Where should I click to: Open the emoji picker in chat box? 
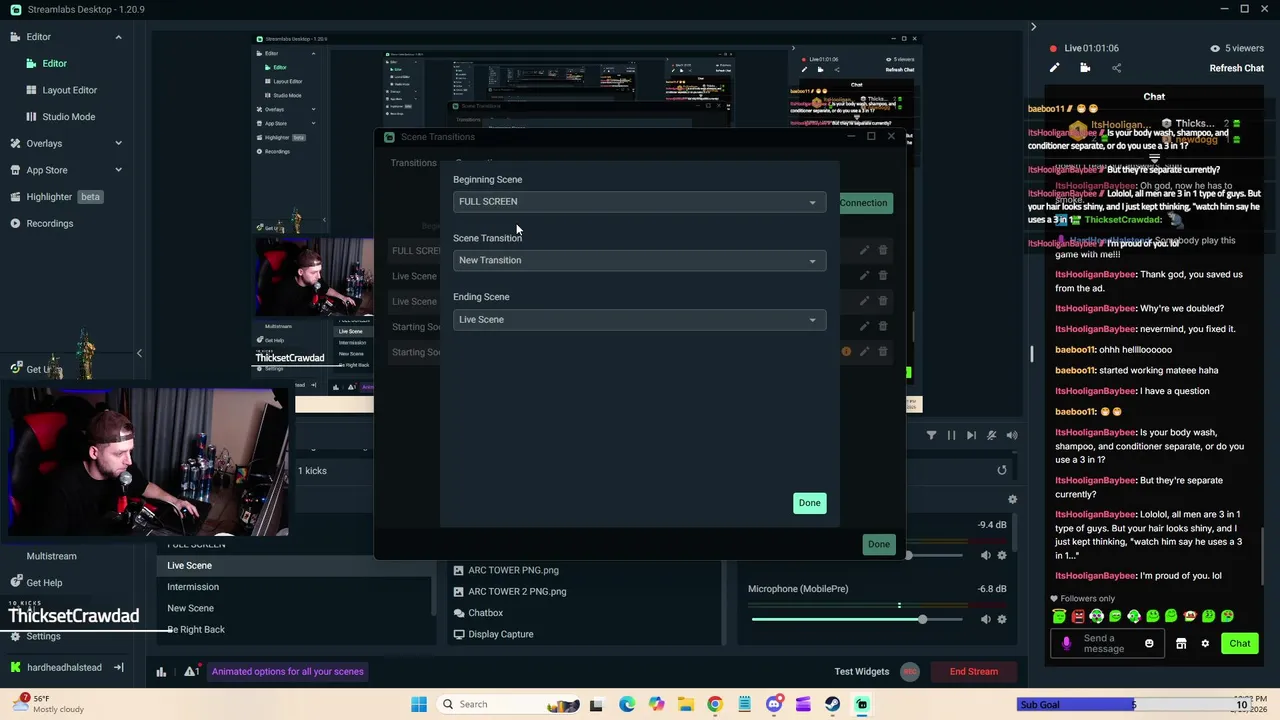(x=1149, y=643)
